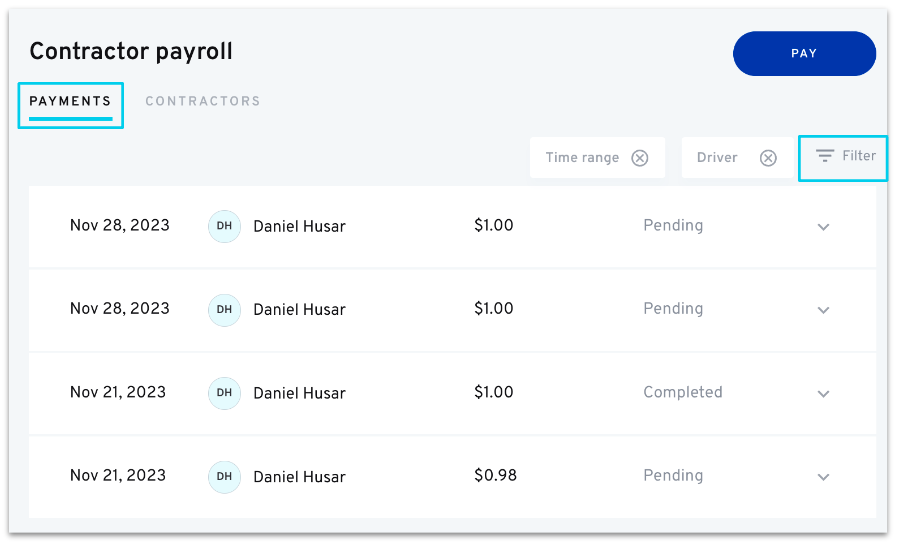Switch to the Contractors tab

click(203, 101)
